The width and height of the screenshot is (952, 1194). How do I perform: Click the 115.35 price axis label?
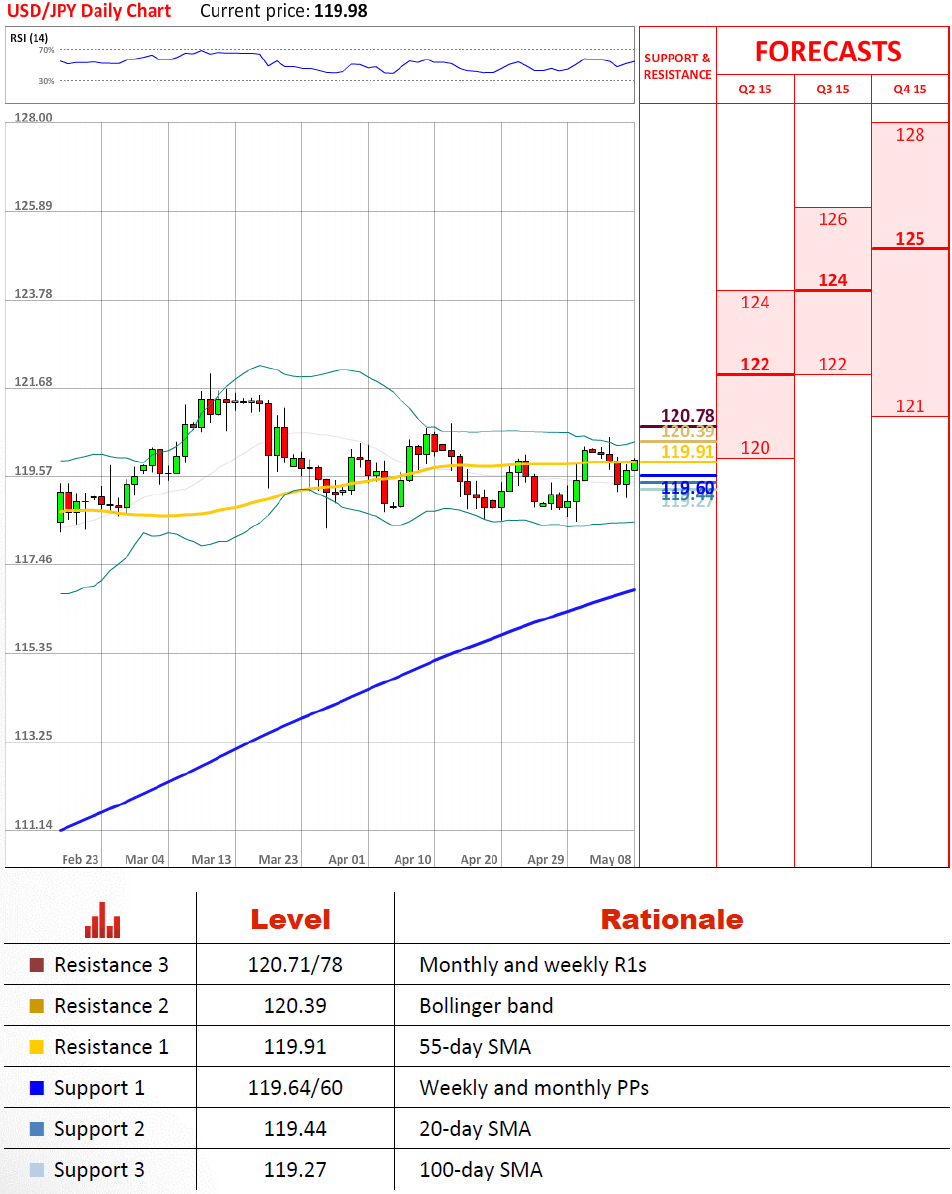point(34,648)
